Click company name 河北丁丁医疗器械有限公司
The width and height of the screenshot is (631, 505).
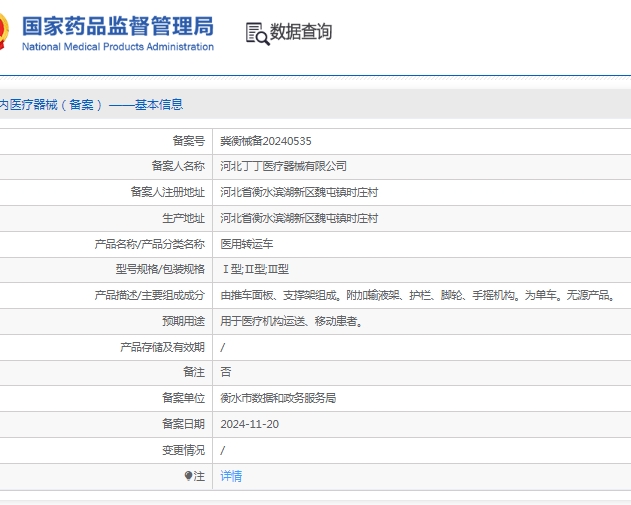pos(283,166)
